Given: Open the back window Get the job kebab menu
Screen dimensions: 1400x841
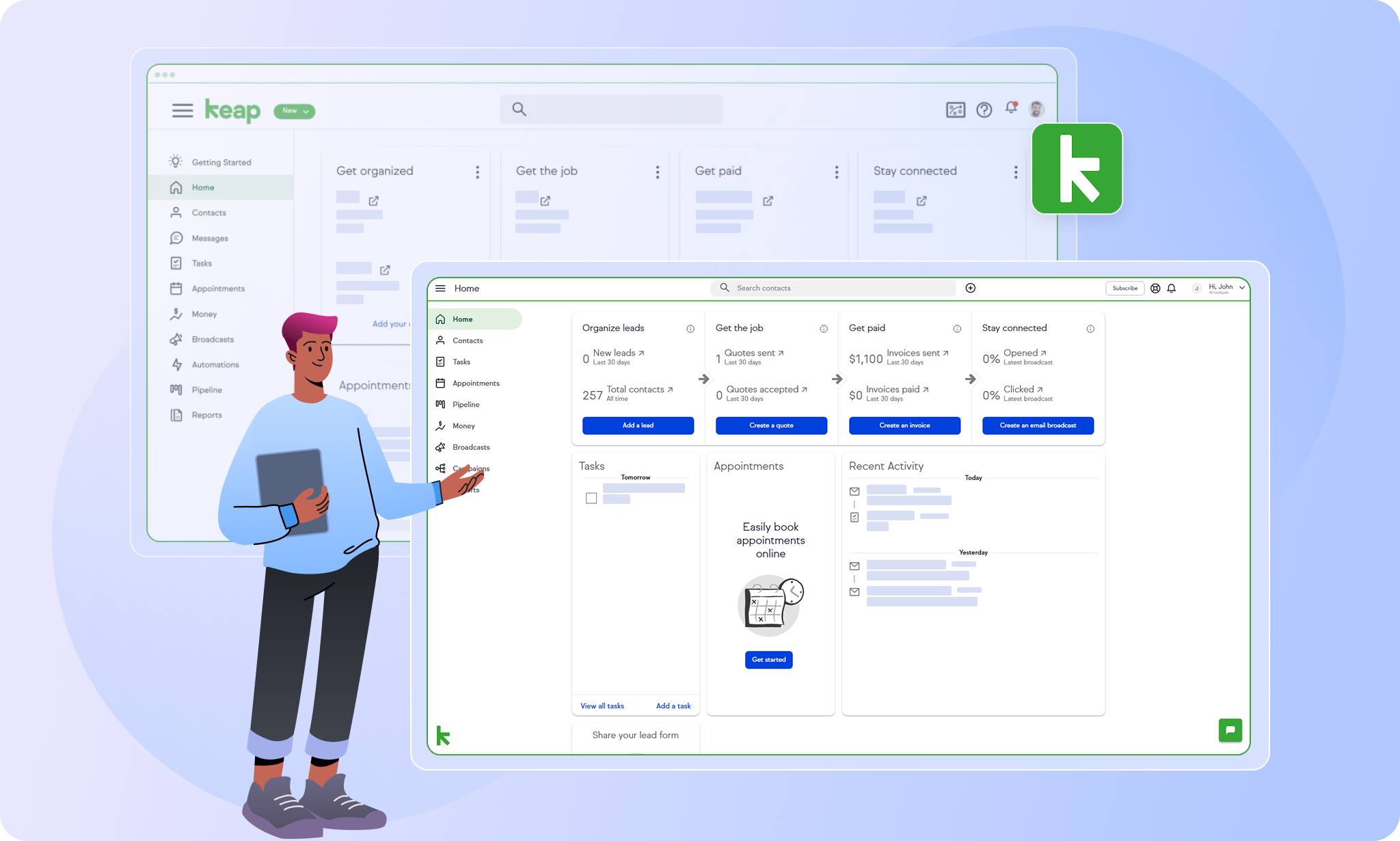Looking at the screenshot, I should pyautogui.click(x=658, y=172).
